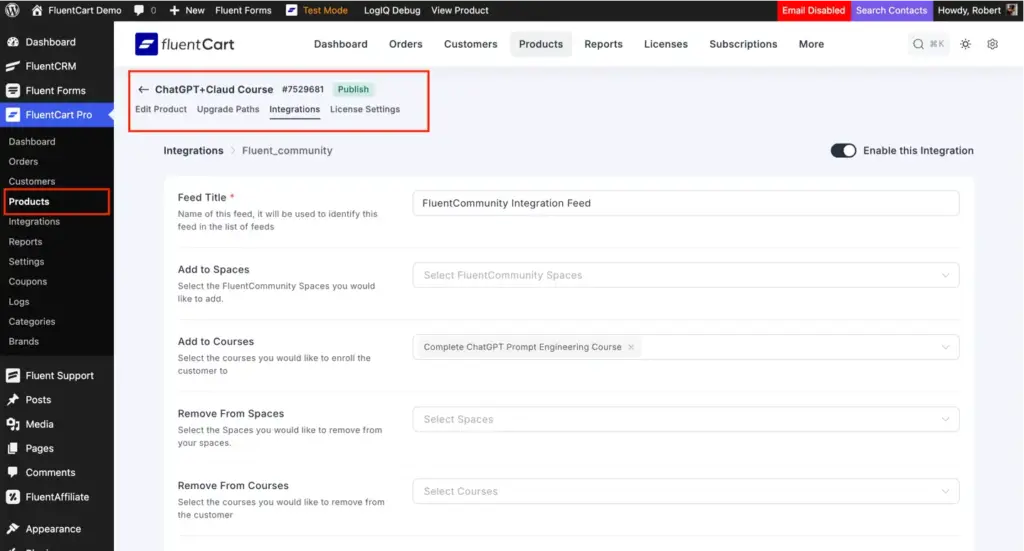Click Fluent Forms in admin bar
The height and width of the screenshot is (551, 1024).
point(243,10)
